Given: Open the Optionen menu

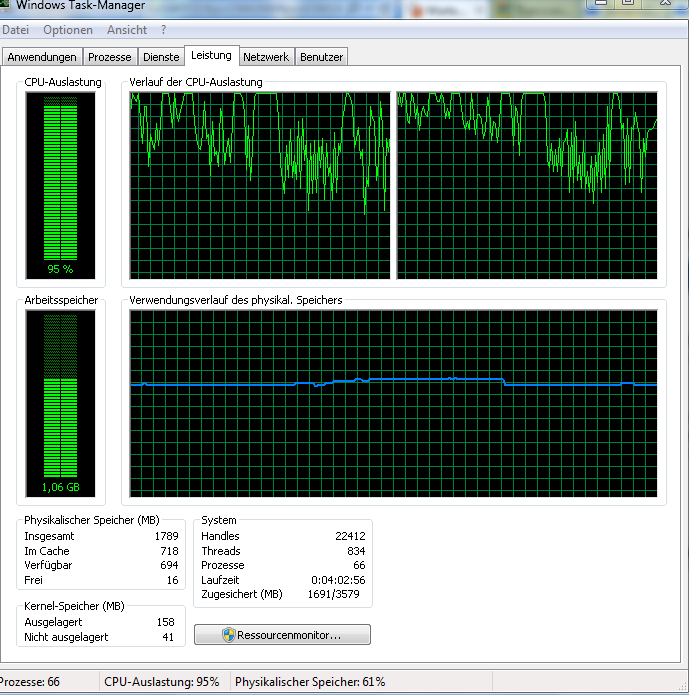Looking at the screenshot, I should 68,30.
